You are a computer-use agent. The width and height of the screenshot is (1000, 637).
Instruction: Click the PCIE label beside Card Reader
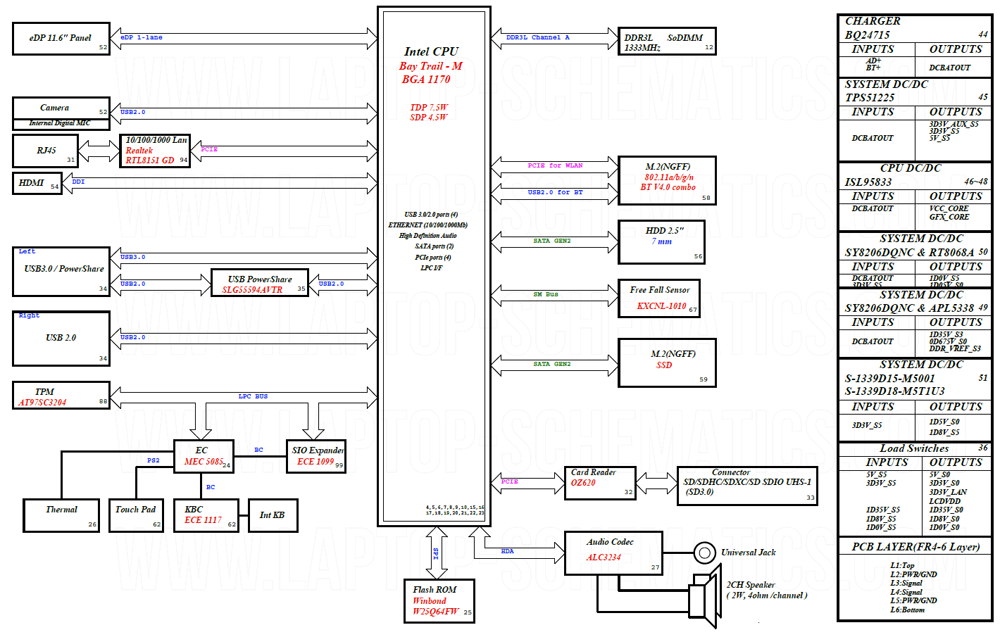[x=510, y=482]
